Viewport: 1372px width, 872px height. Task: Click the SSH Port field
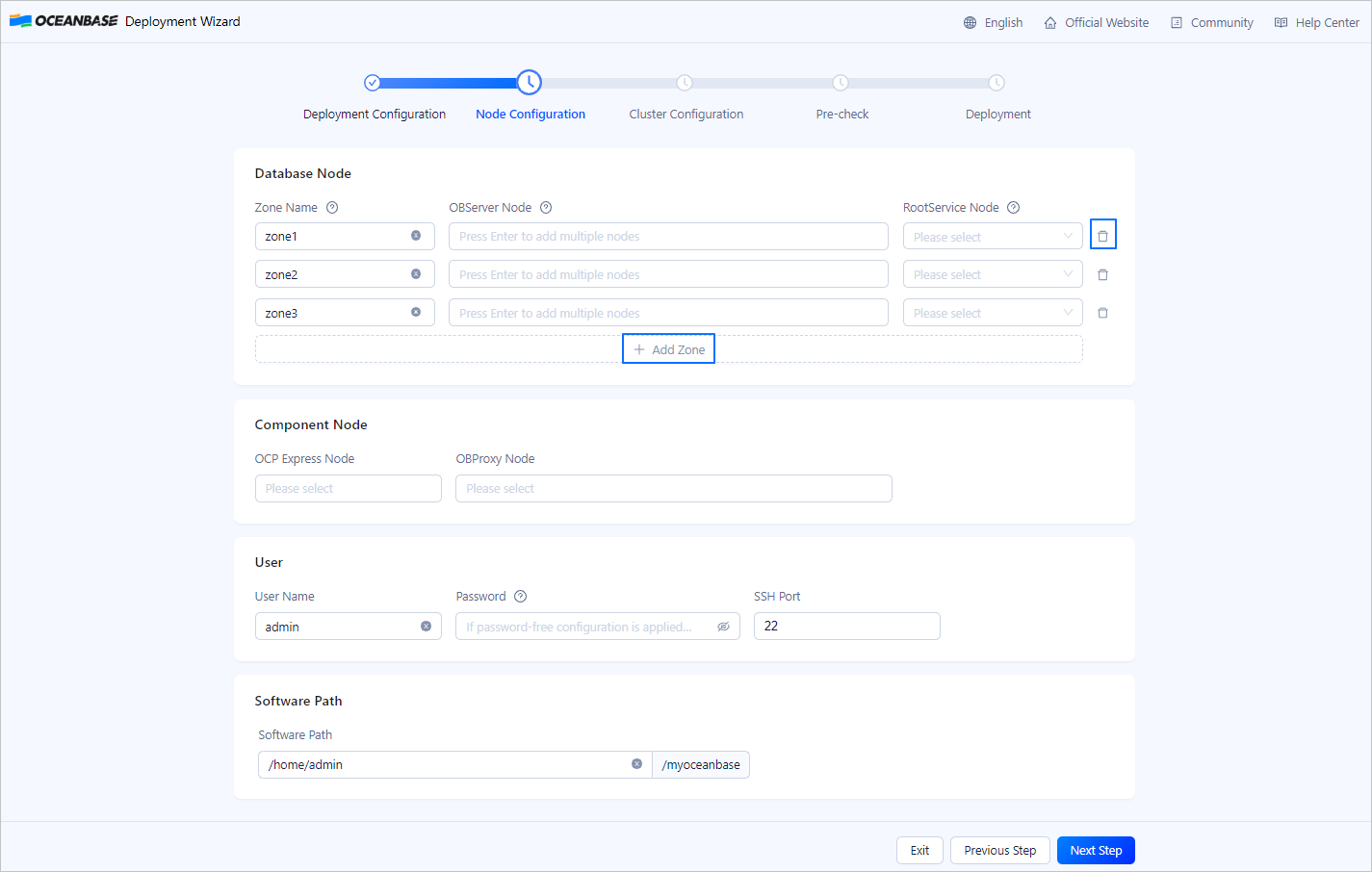[x=846, y=626]
